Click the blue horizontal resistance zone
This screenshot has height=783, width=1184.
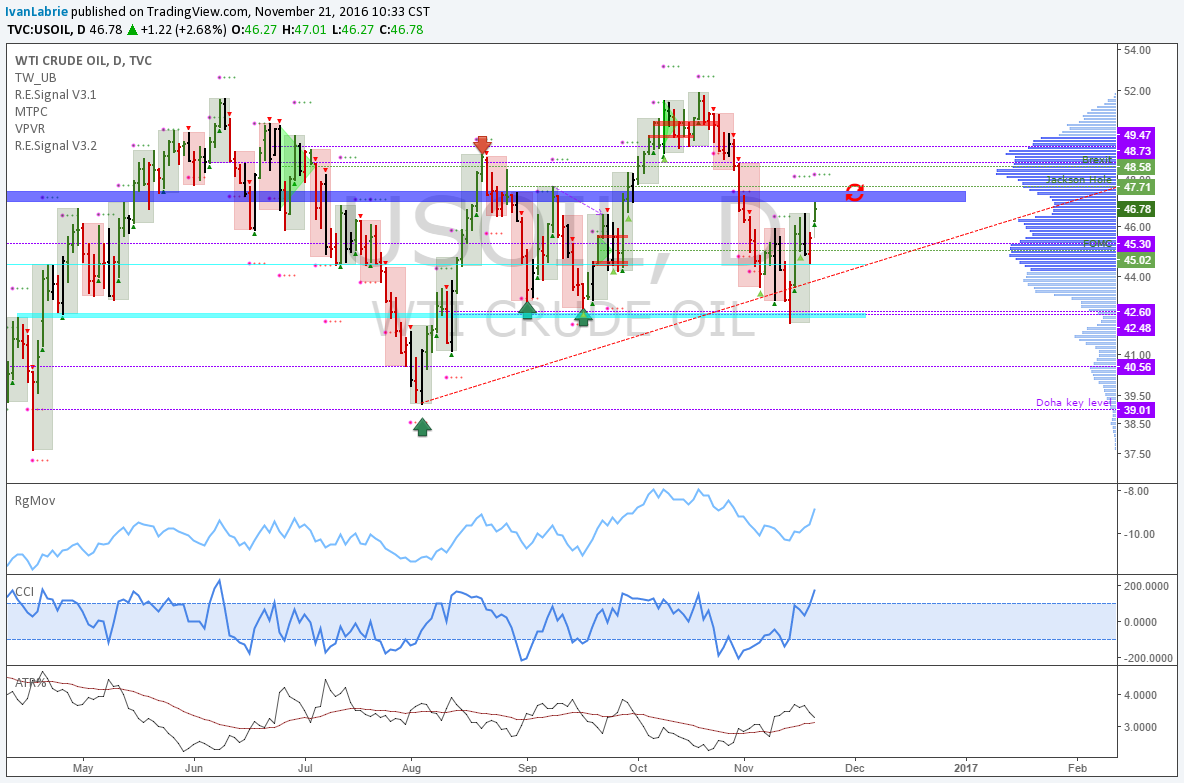486,196
